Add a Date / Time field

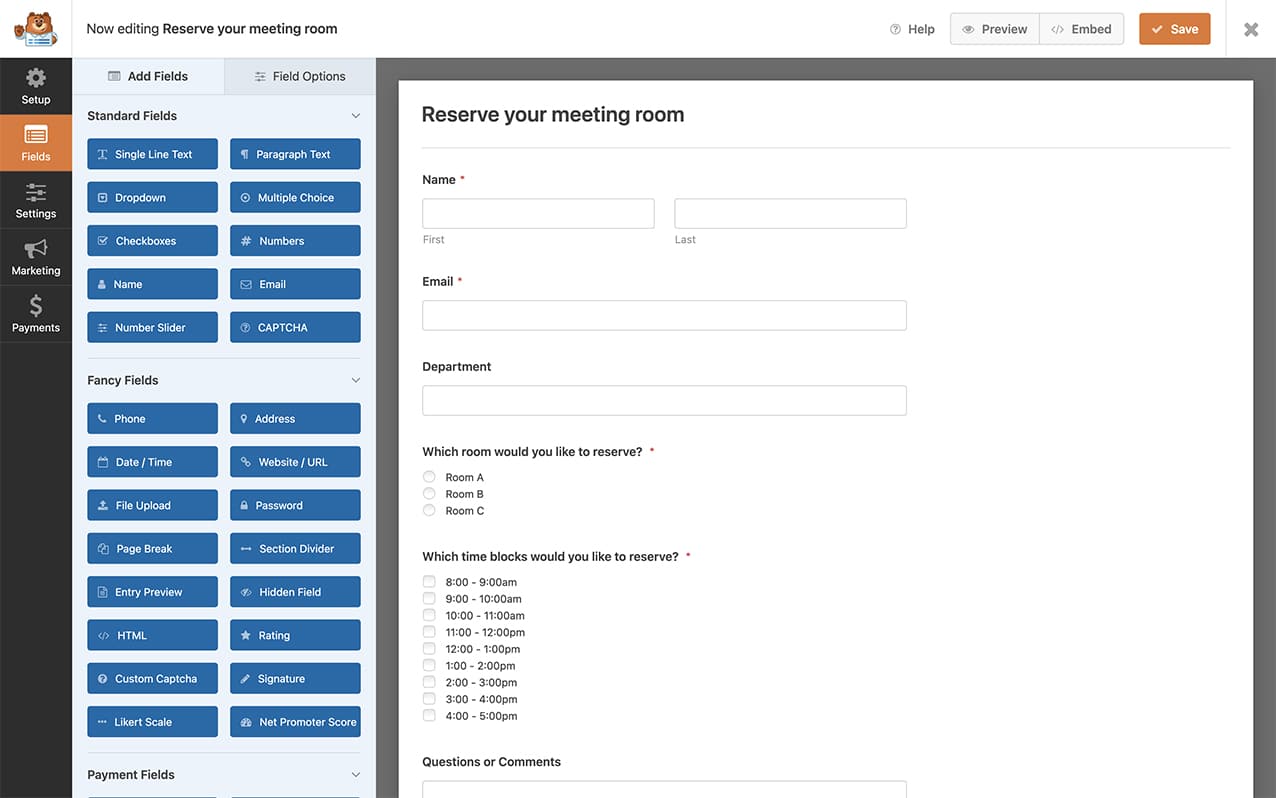click(152, 461)
